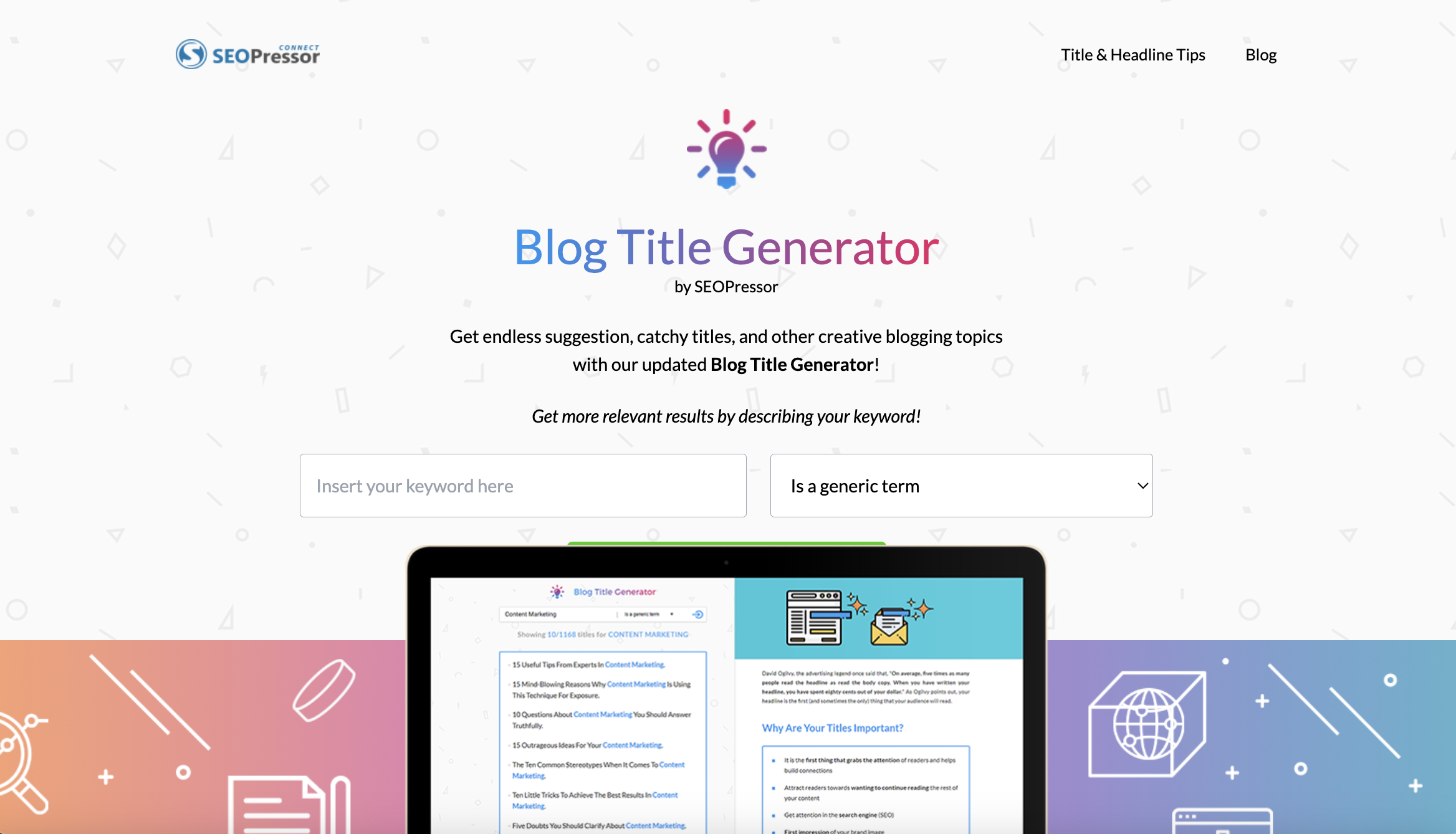Screen dimensions: 1456x834
Task: Click the SEOPressor Connect logo
Action: [248, 54]
